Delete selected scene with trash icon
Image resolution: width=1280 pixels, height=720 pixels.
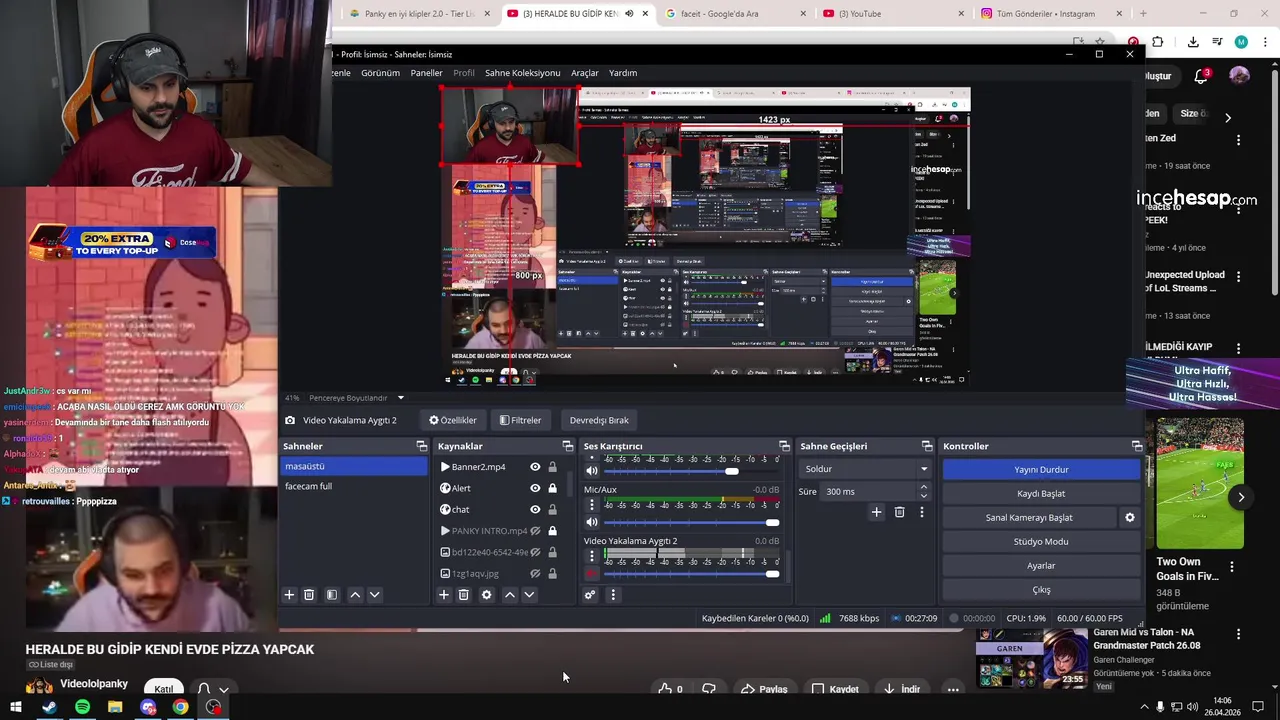click(309, 594)
